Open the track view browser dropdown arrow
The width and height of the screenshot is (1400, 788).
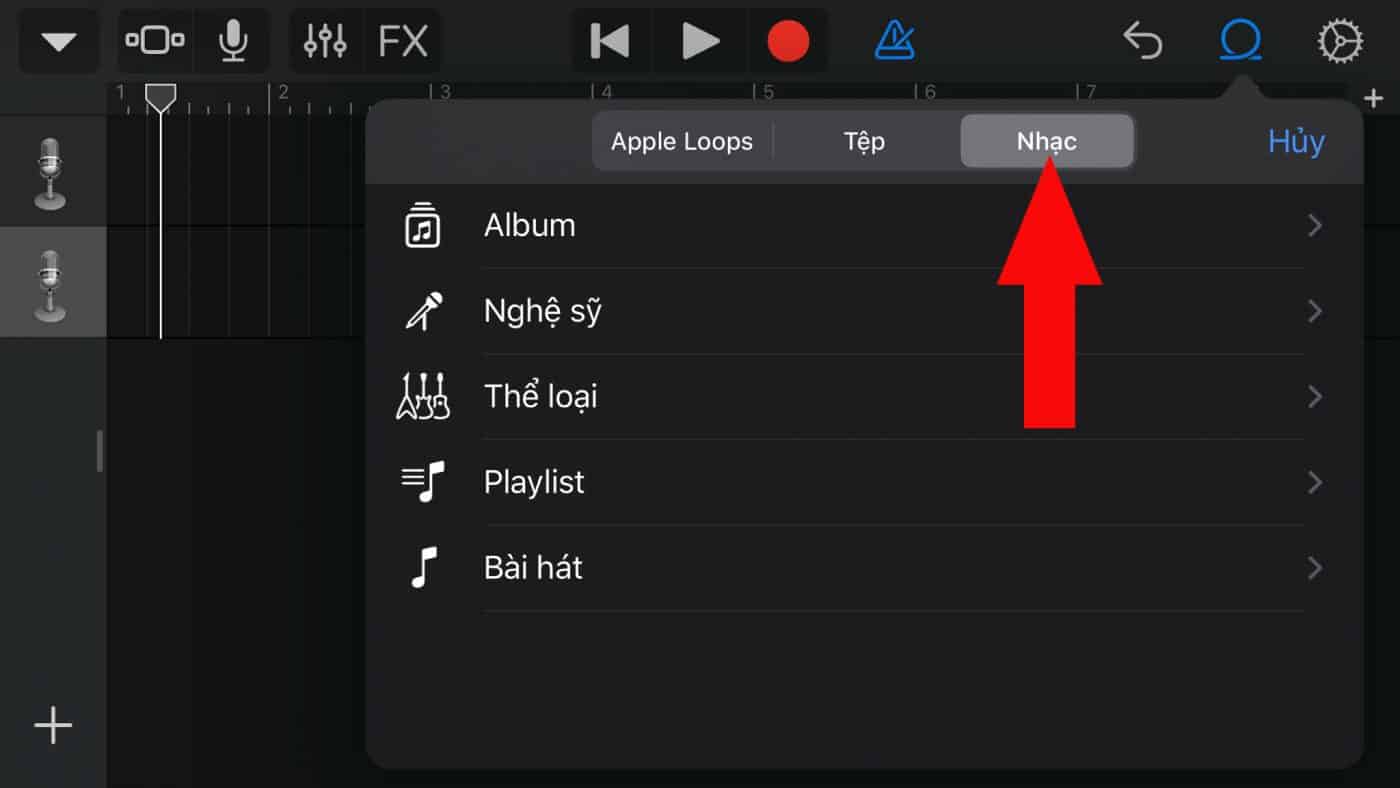59,42
